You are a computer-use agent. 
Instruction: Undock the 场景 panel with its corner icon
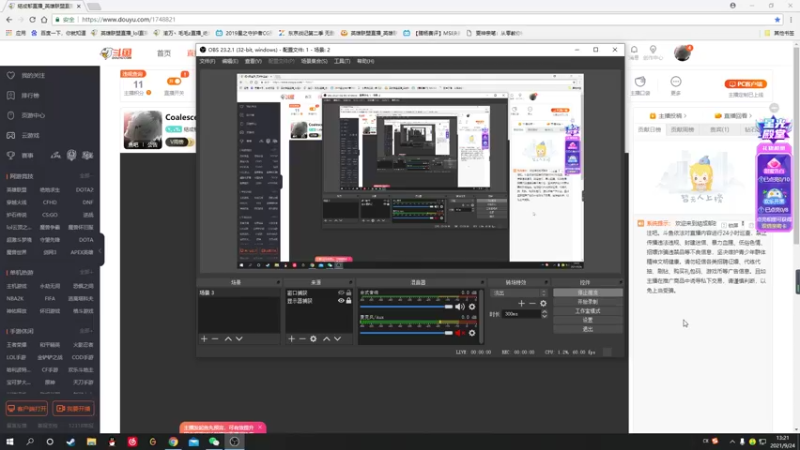tap(278, 282)
